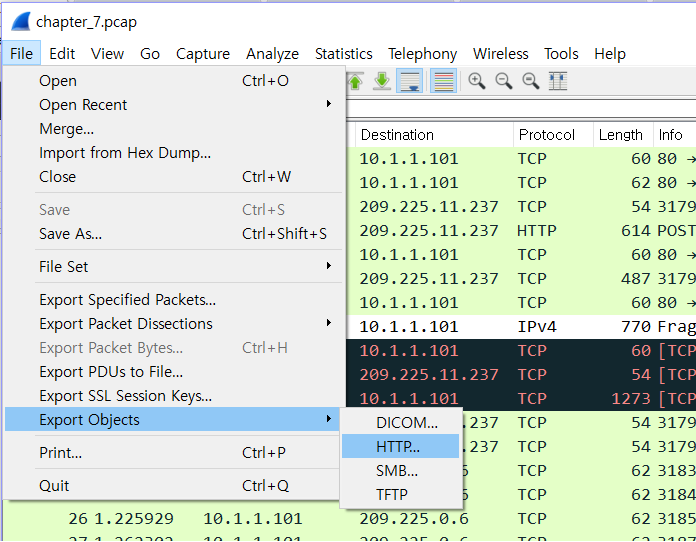This screenshot has width=696, height=542.
Task: Toggle colorize packet list icon
Action: [x=443, y=81]
